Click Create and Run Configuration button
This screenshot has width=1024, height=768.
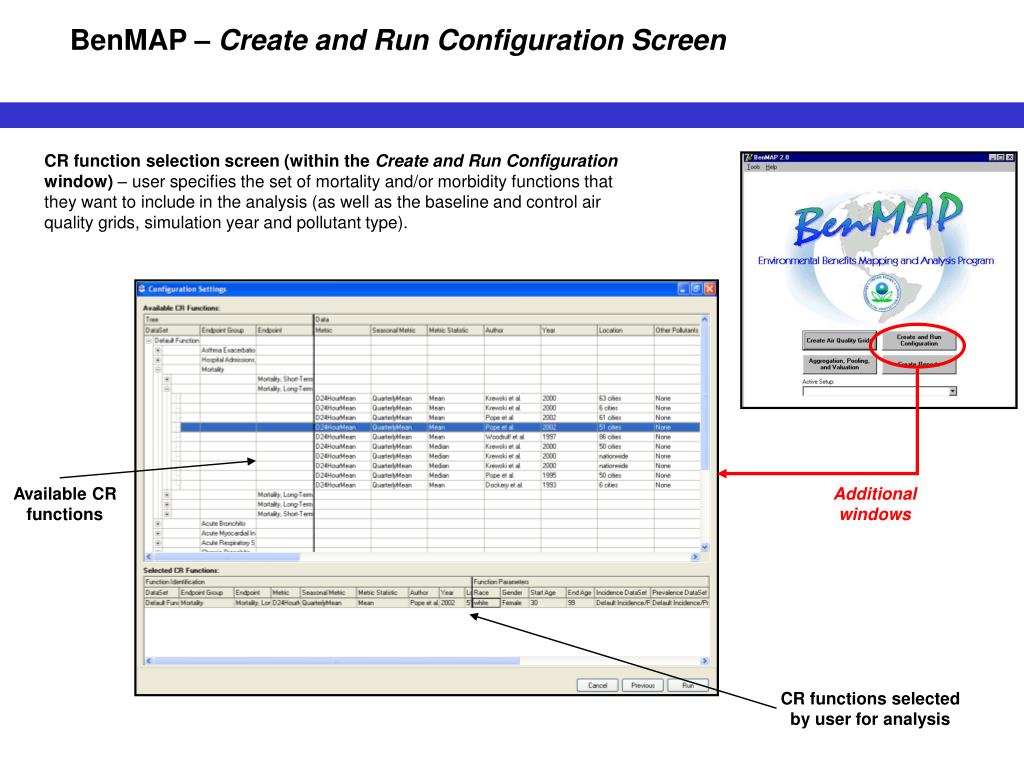(x=919, y=340)
